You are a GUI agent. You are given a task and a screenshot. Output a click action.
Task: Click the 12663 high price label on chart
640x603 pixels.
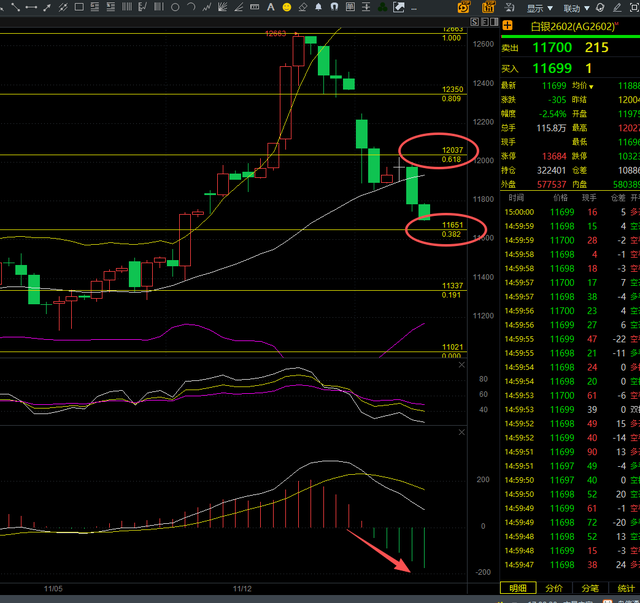(x=276, y=33)
